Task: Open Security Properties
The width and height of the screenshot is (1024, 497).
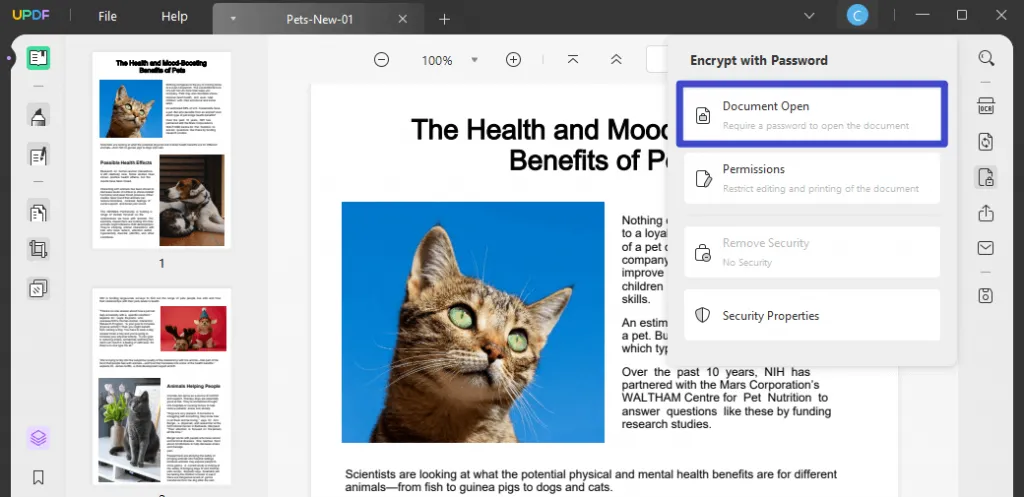Action: point(812,315)
